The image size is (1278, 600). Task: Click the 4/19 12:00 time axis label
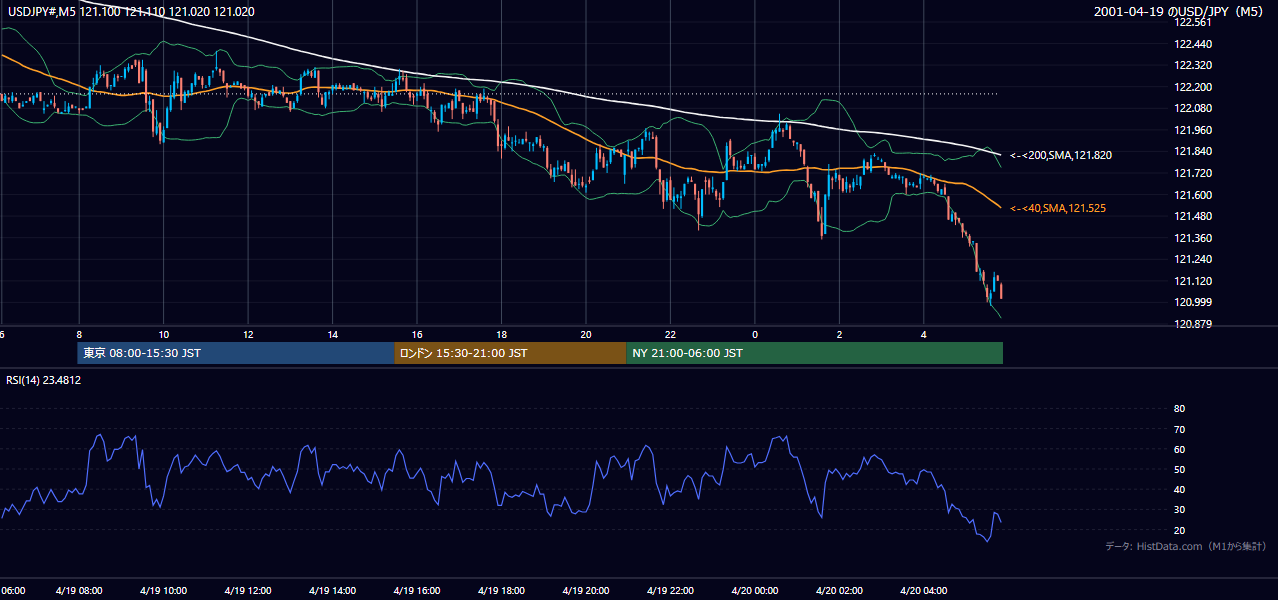click(247, 591)
